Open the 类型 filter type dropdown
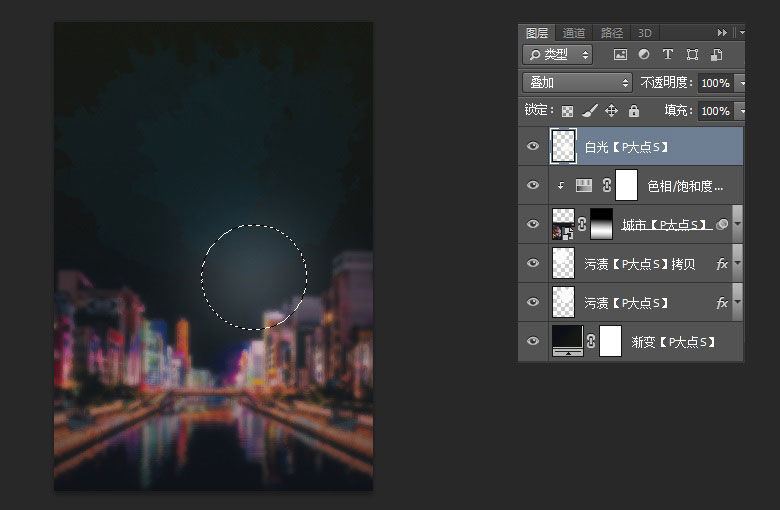This screenshot has width=780, height=510. pyautogui.click(x=557, y=55)
